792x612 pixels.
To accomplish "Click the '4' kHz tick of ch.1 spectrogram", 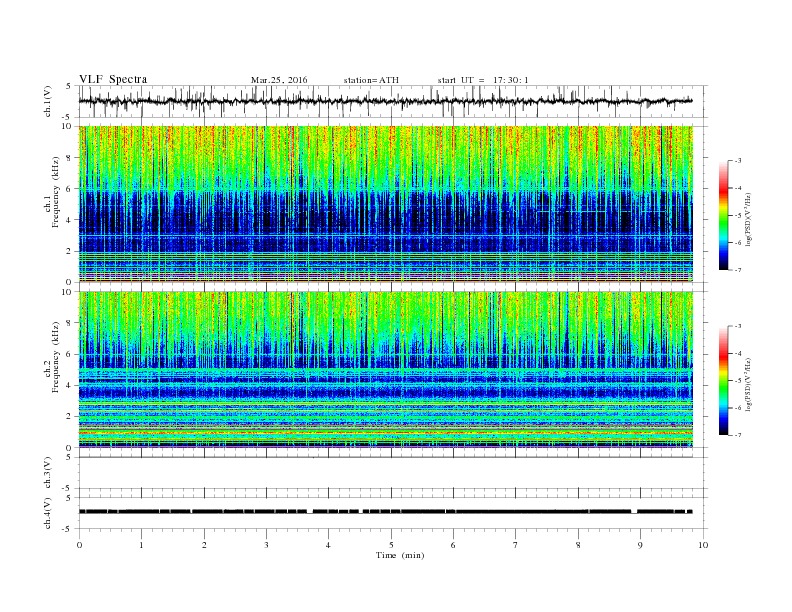I will (x=70, y=220).
